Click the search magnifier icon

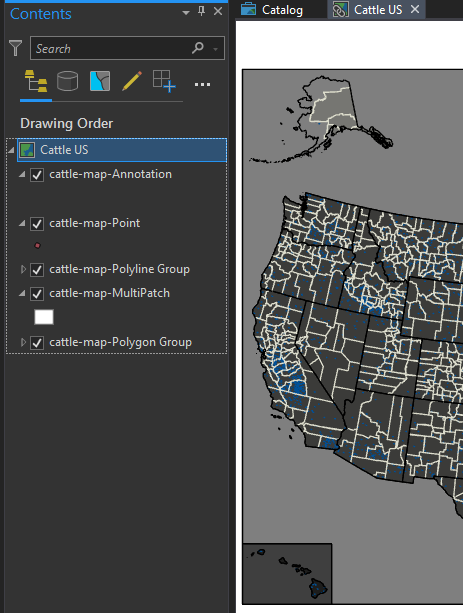point(198,48)
